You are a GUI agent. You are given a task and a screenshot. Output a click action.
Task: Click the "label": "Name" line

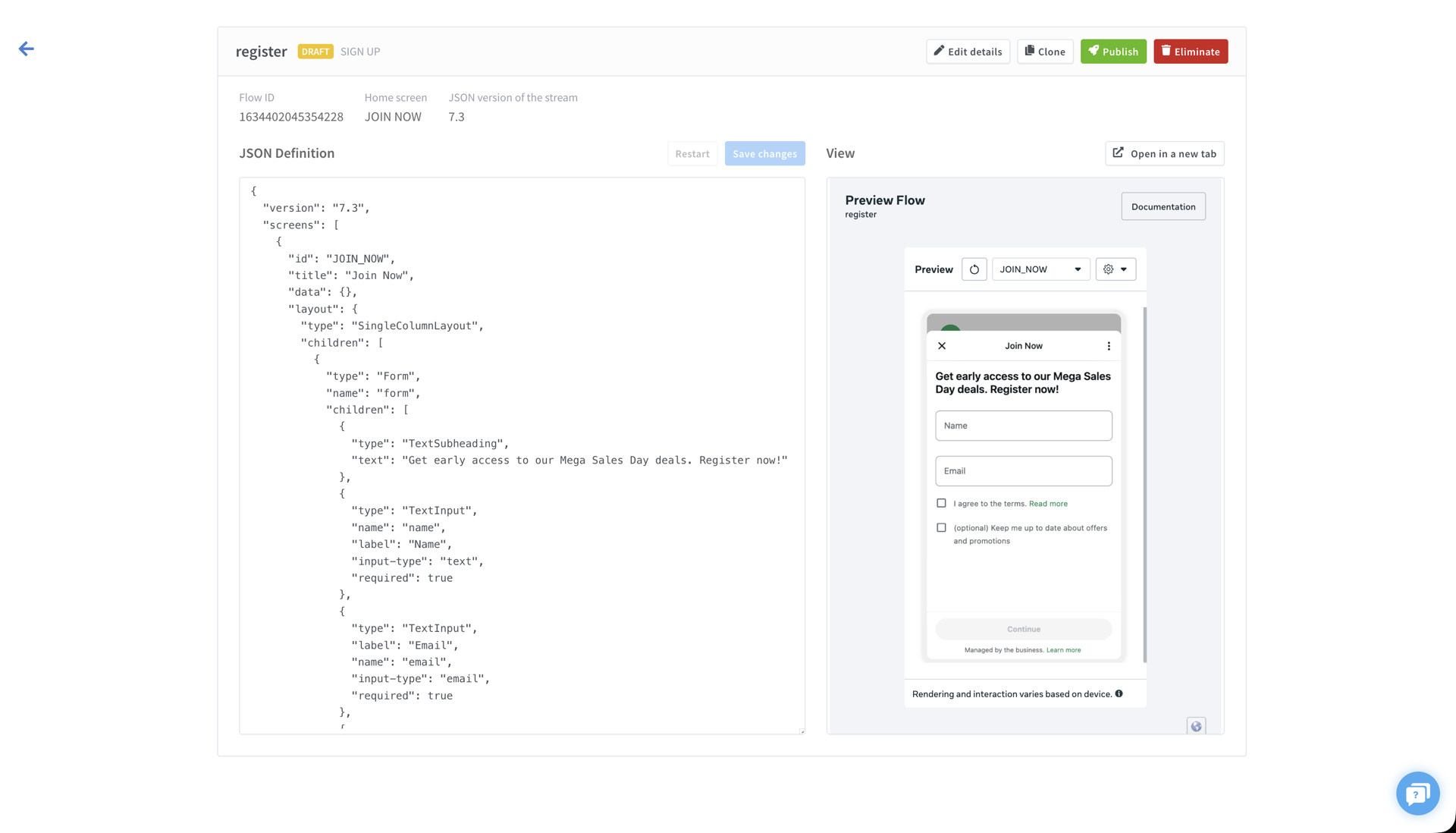coord(401,544)
